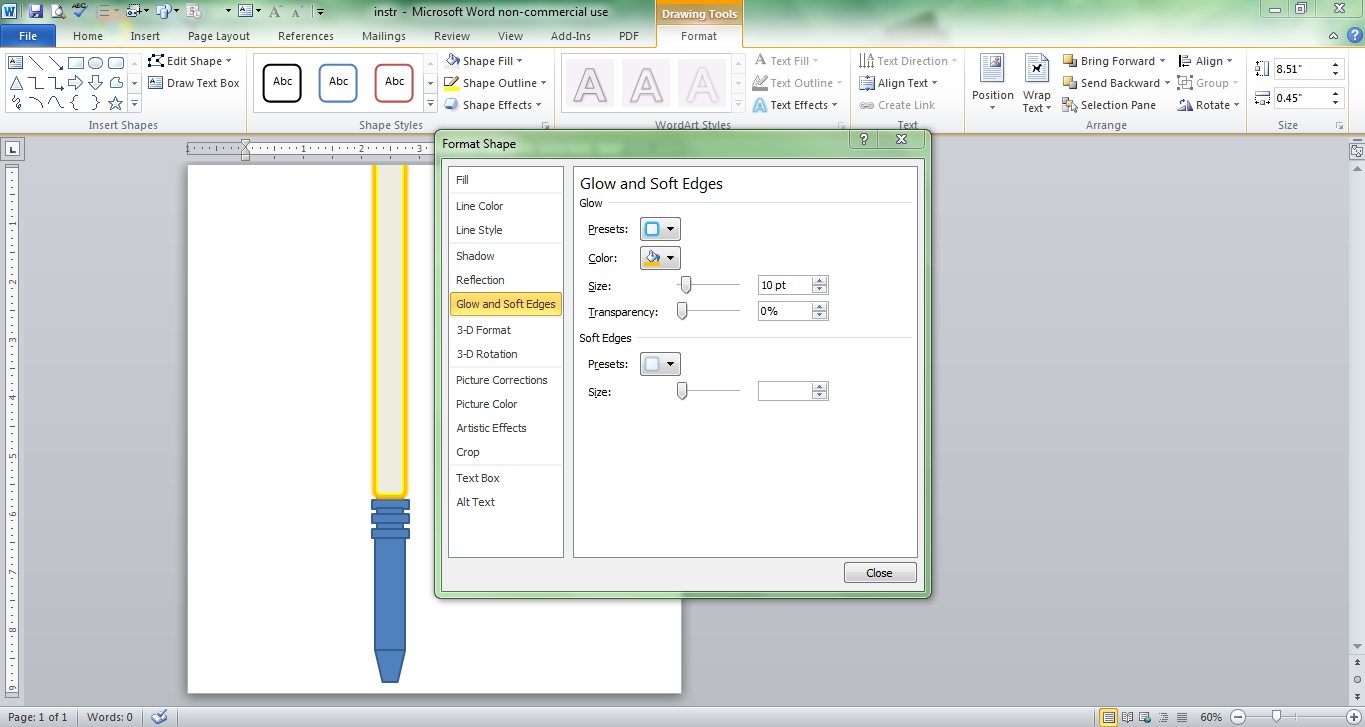Select Text Box category in dialog
Viewport: 1365px width, 727px height.
pos(506,478)
